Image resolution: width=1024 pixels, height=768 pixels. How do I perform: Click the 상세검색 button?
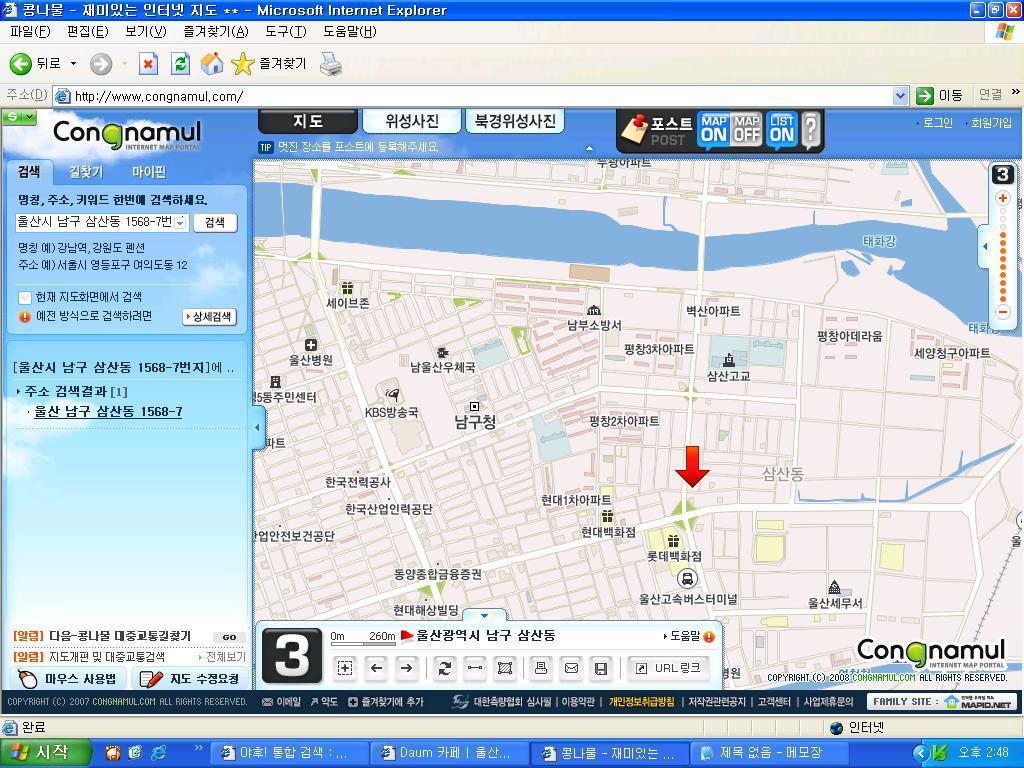coord(209,317)
